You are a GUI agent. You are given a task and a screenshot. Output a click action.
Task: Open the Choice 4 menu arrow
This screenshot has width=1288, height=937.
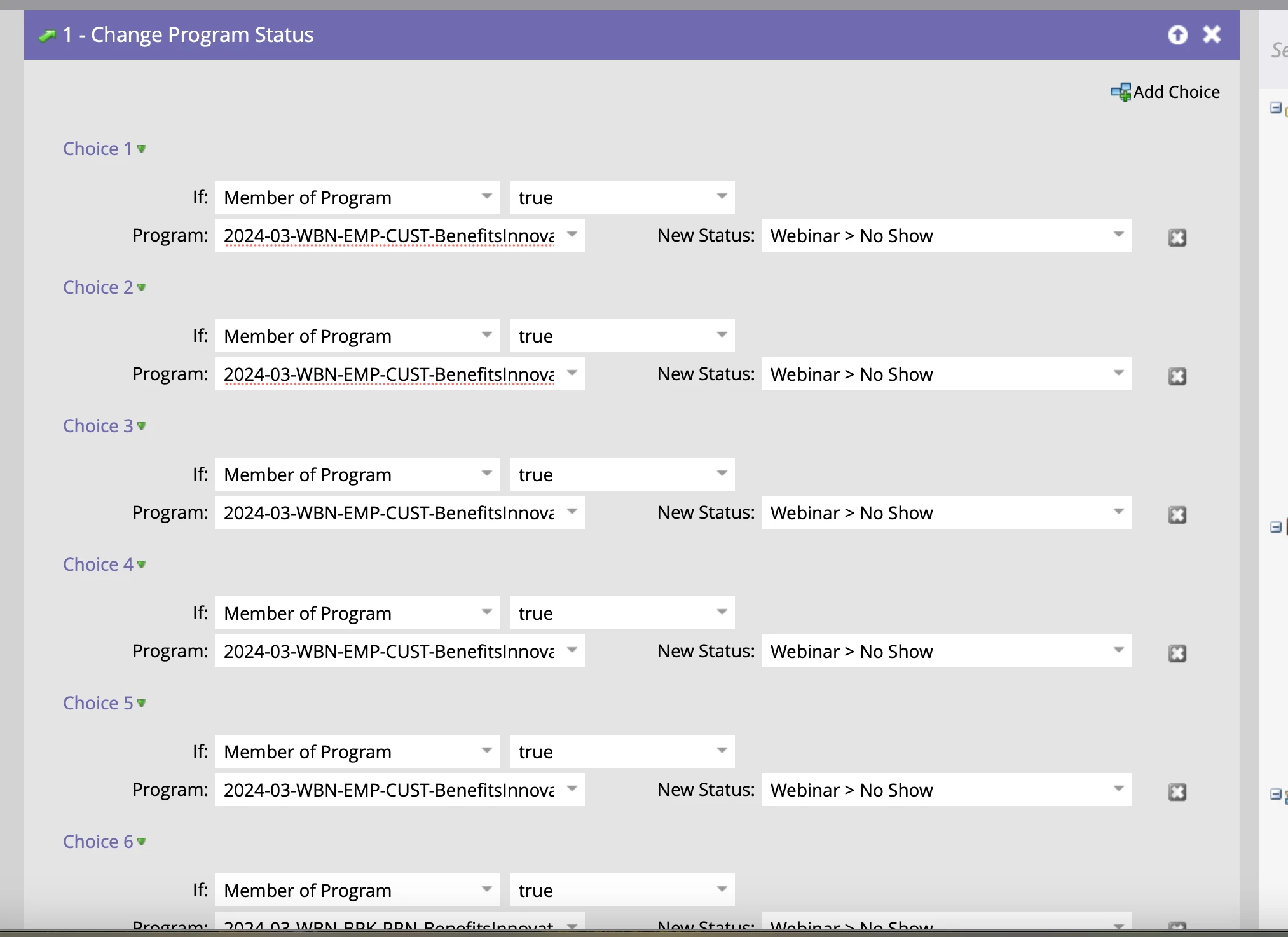click(142, 564)
